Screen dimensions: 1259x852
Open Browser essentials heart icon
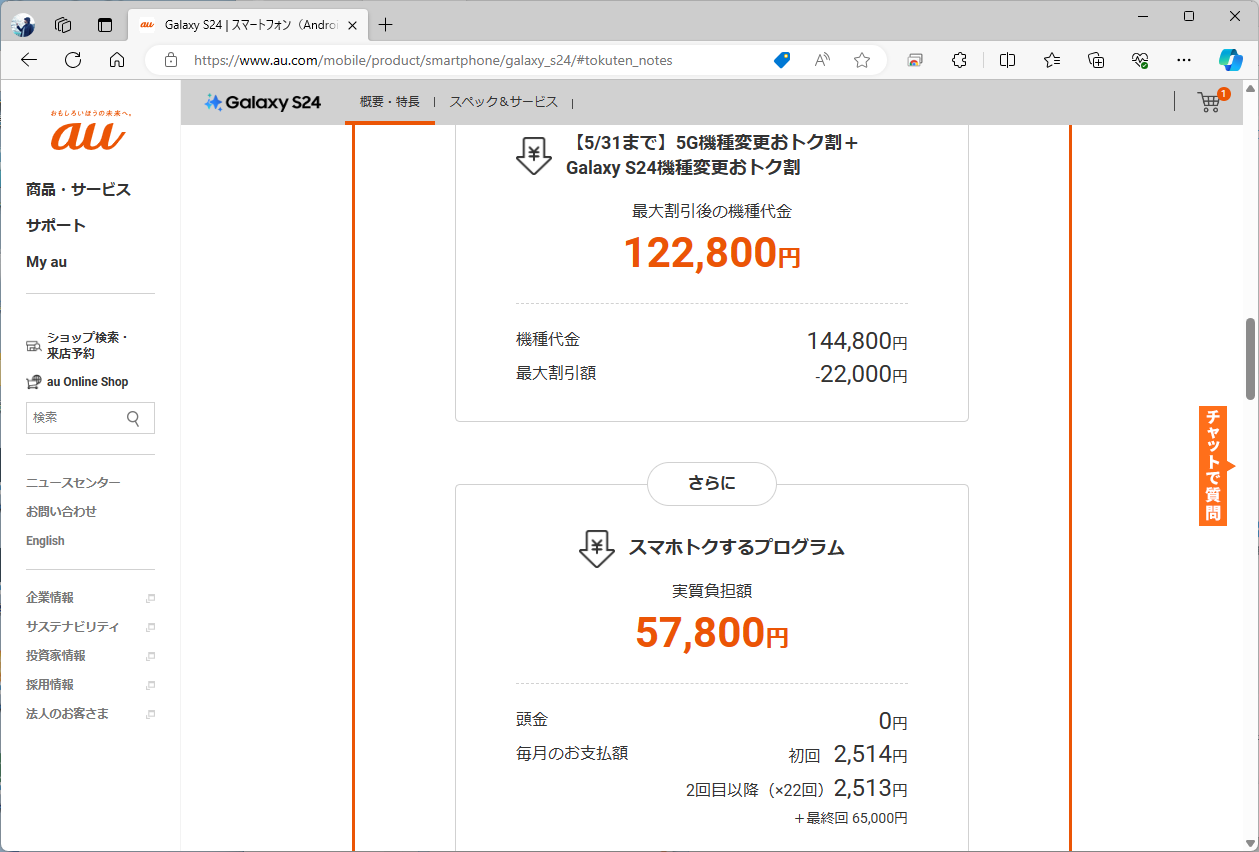tap(1140, 60)
